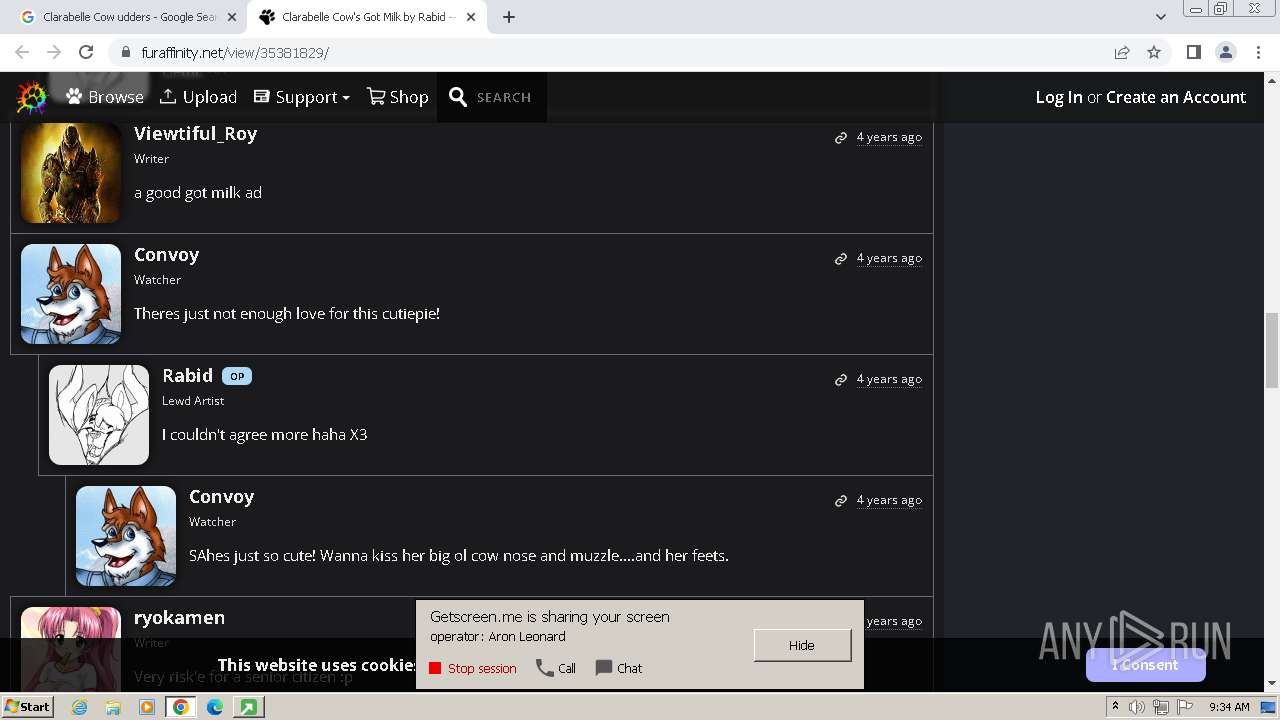Screen dimensions: 1280x720
Task: Open ryokamen's profile name
Action: tap(179, 618)
